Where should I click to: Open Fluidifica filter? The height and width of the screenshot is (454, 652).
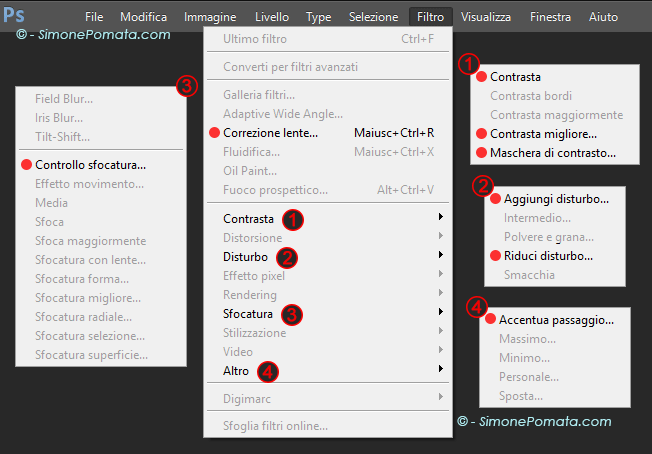328,152
